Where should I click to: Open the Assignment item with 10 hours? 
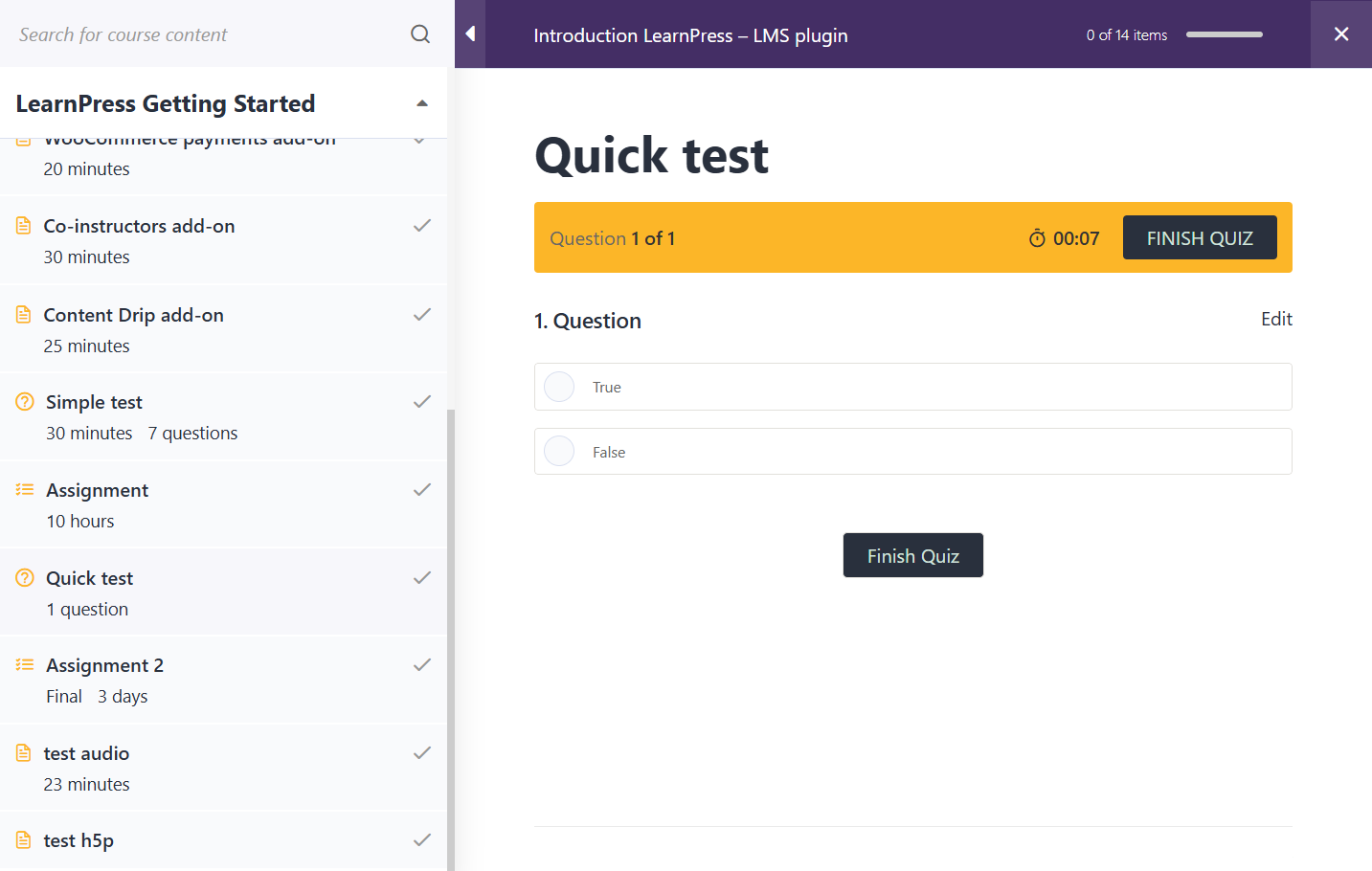[x=98, y=490]
